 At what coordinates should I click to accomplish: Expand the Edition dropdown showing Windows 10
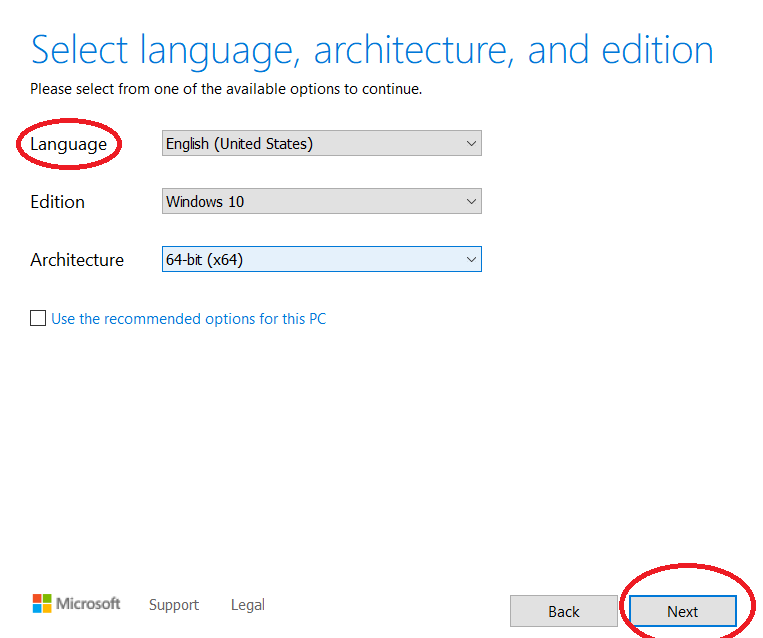coord(310,202)
